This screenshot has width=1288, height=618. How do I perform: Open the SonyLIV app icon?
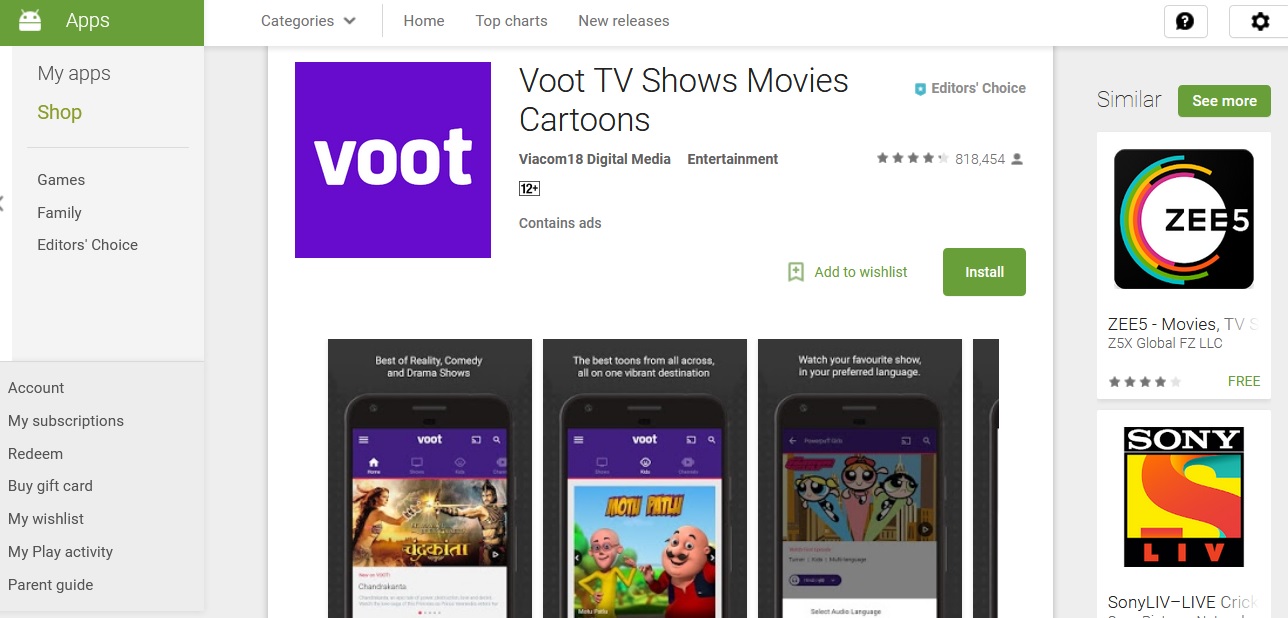[x=1184, y=497]
